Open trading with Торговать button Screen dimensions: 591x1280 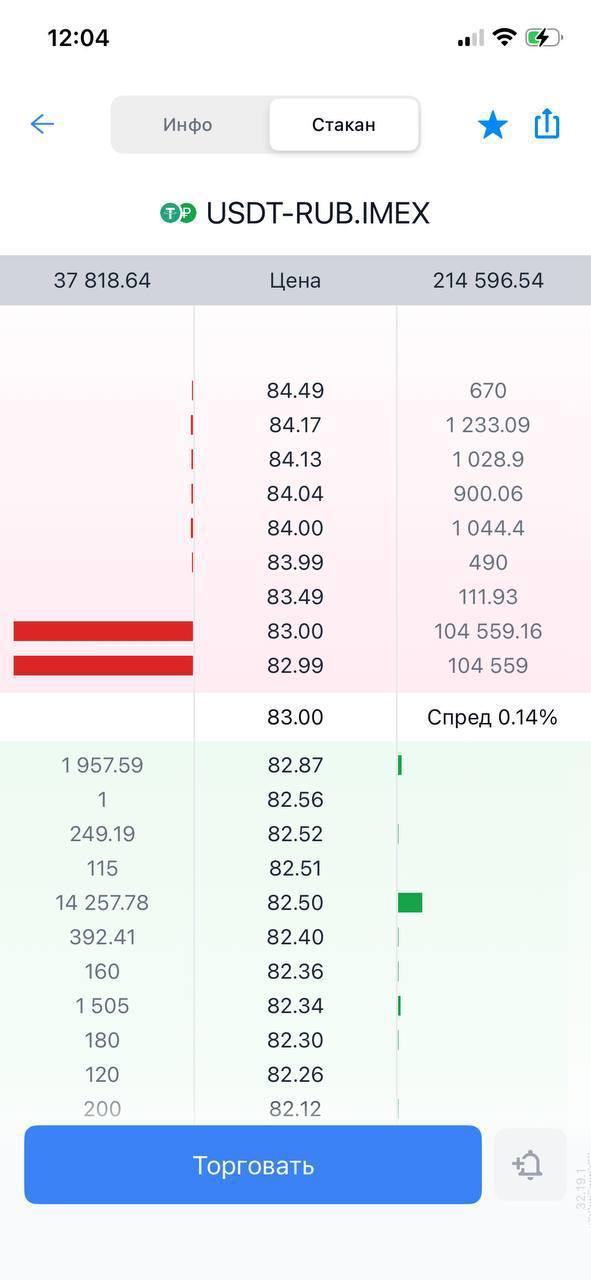[253, 1165]
